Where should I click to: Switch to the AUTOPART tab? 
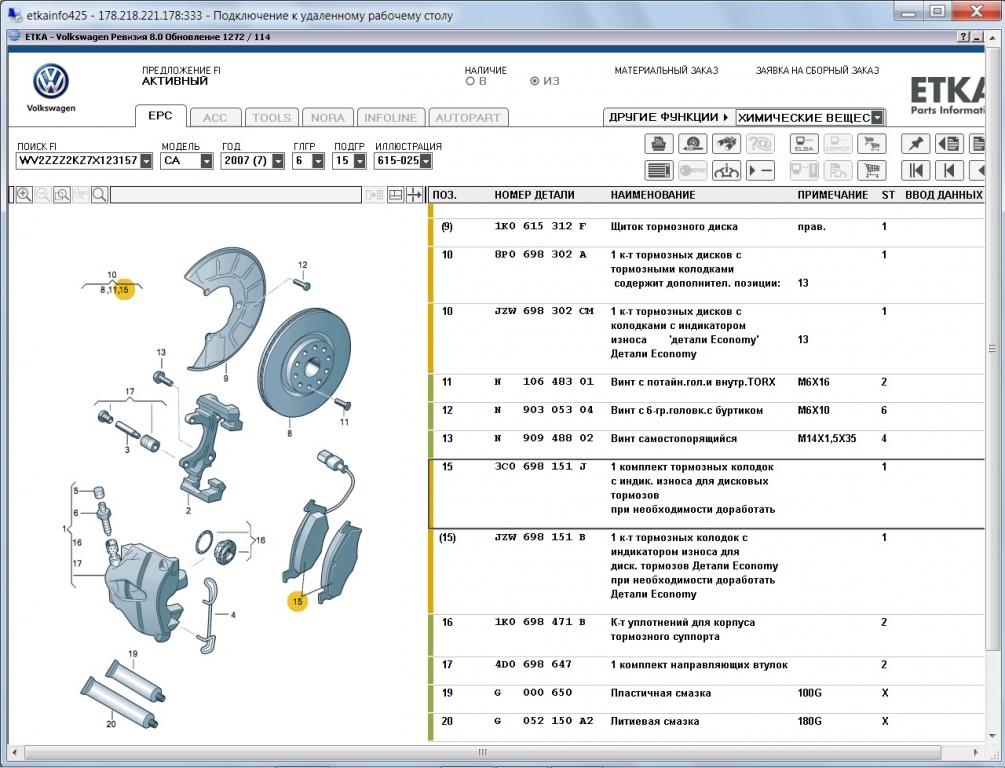pyautogui.click(x=468, y=118)
